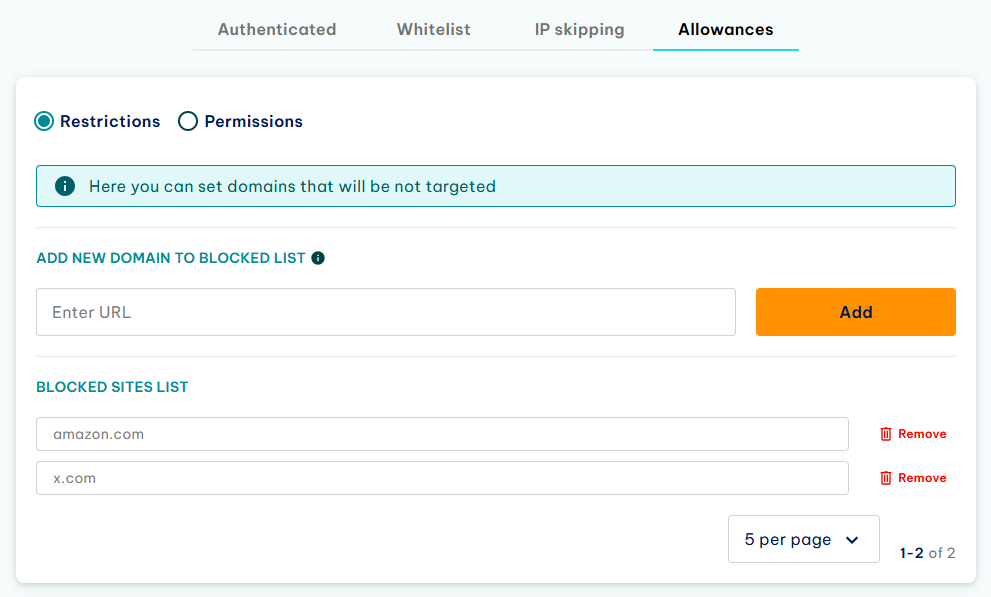Viewport: 991px width, 597px height.
Task: Switch to the Authenticated tab
Action: click(x=277, y=30)
